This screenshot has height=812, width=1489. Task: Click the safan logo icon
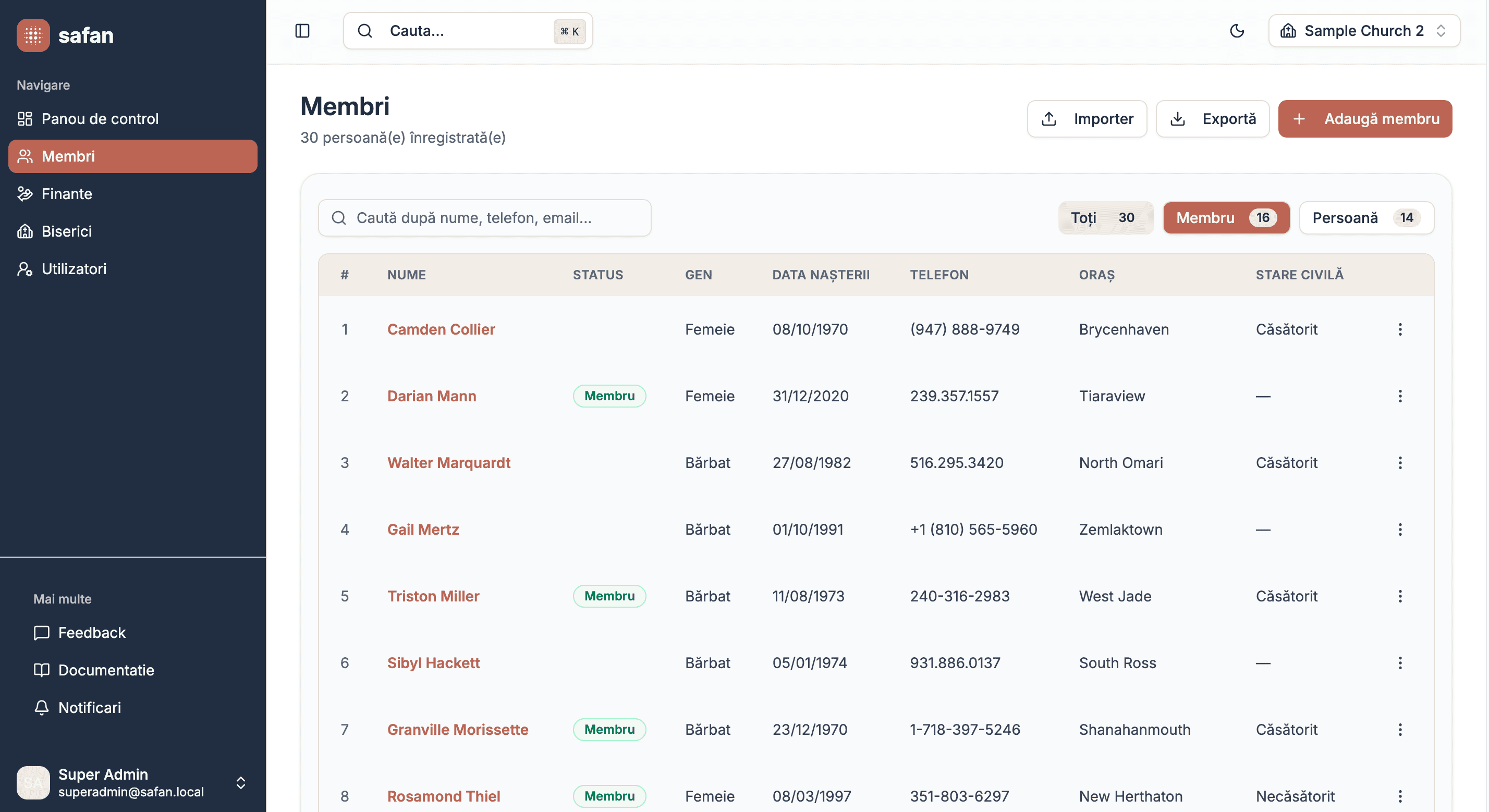(33, 35)
